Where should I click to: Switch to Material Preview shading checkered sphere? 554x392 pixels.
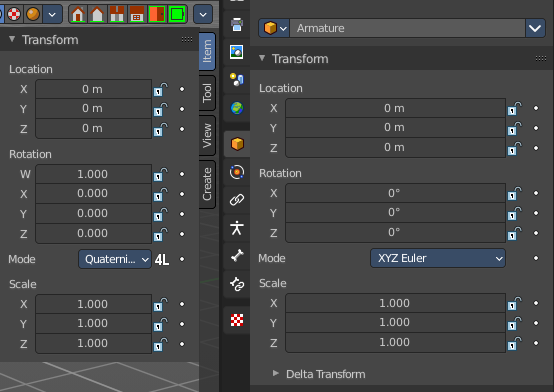[x=14, y=14]
